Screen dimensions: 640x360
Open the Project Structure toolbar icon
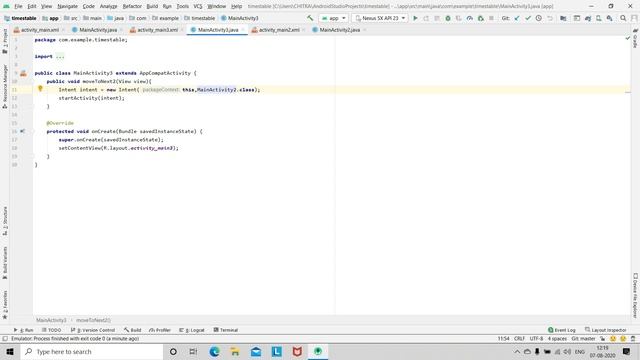563,18
